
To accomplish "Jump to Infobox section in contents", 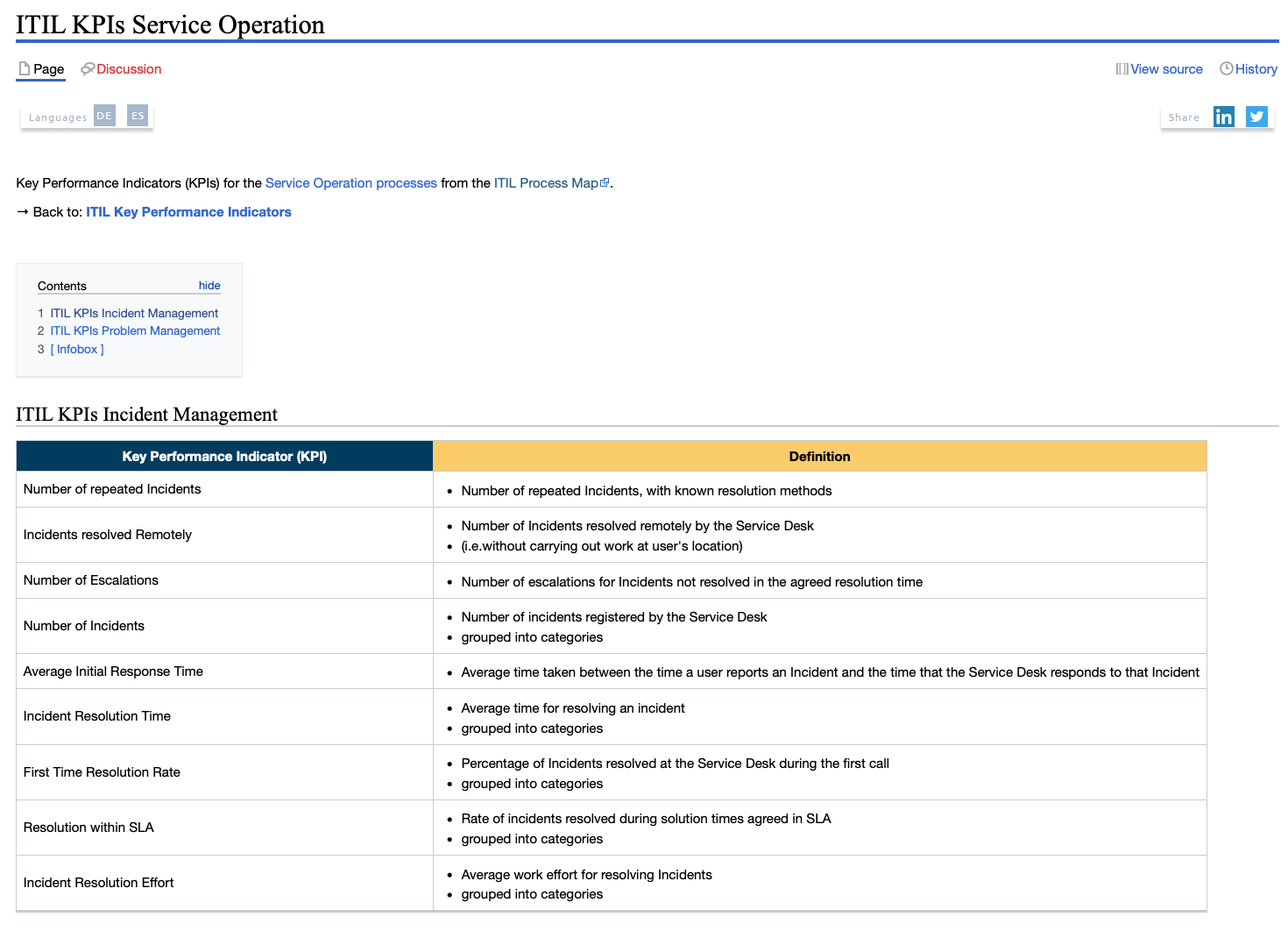I will pyautogui.click(x=77, y=349).
